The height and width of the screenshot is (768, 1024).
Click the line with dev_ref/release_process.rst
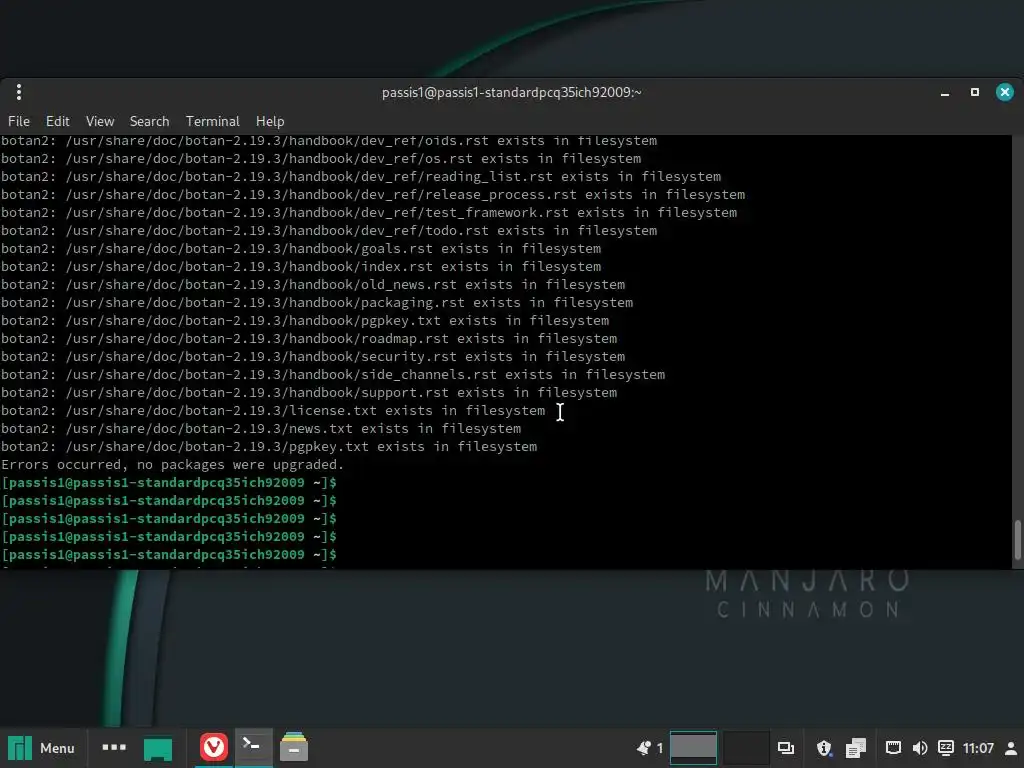coord(373,195)
